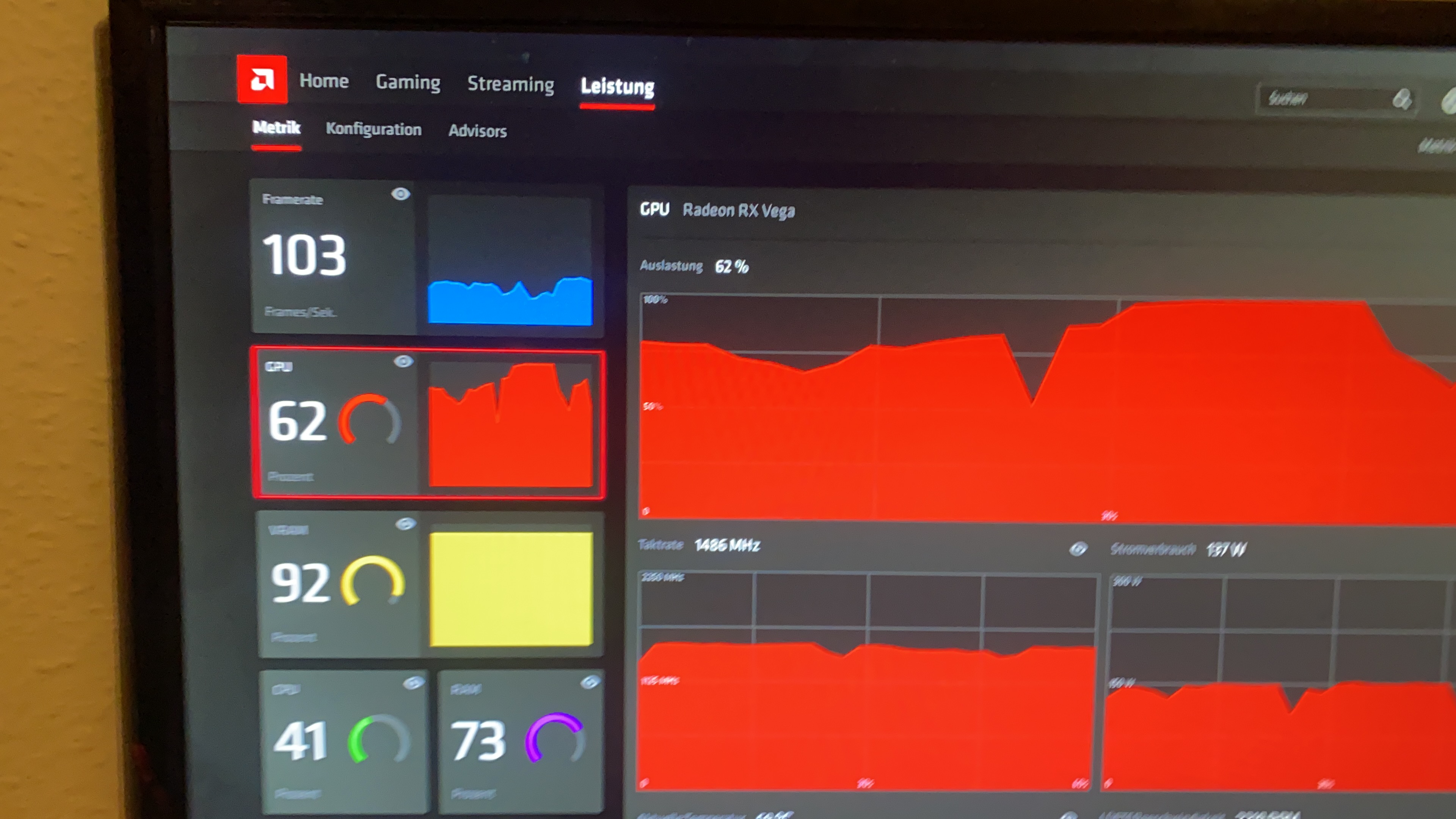Go to the Advisors sub-tab

(478, 131)
